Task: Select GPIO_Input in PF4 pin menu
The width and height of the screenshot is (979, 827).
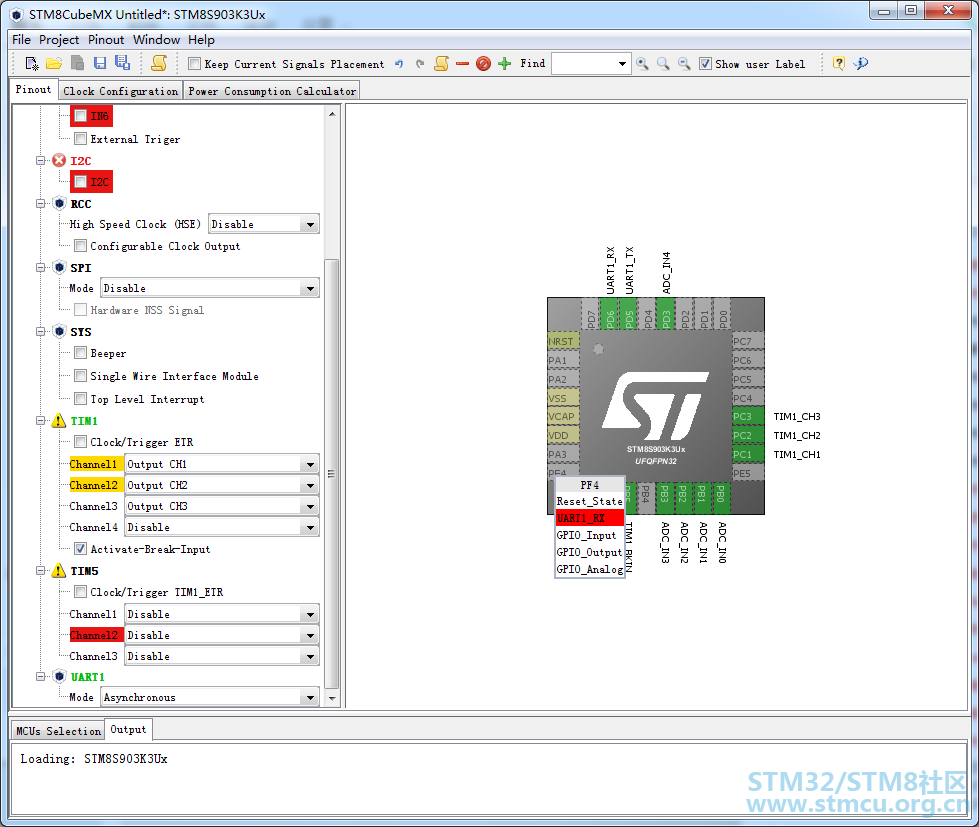Action: tap(589, 535)
